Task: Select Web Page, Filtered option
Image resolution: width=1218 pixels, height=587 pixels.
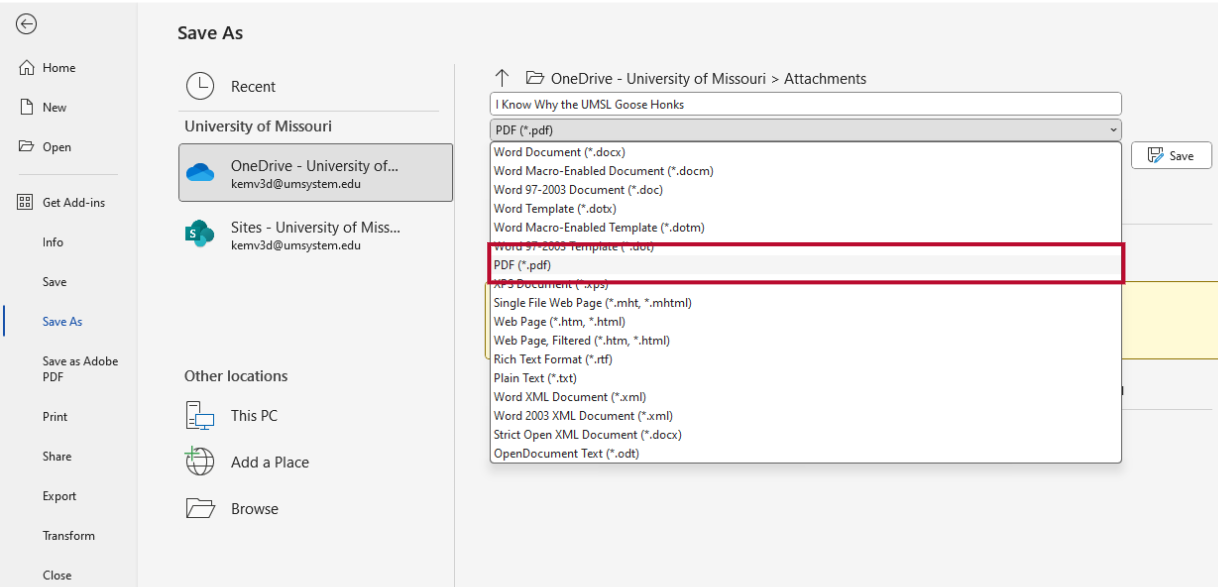Action: coord(805,340)
